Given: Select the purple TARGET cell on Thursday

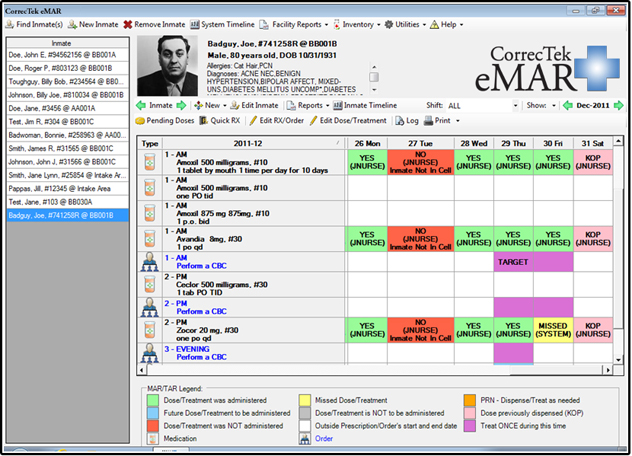Looking at the screenshot, I should coord(512,260).
